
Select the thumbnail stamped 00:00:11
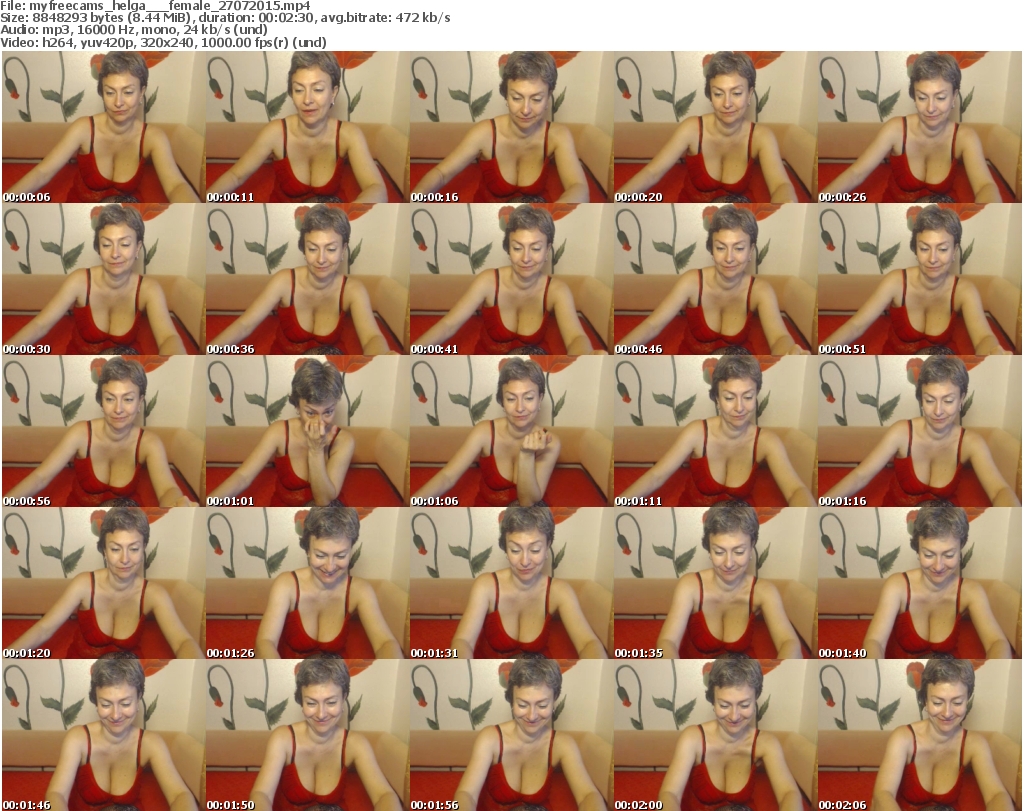click(x=308, y=127)
